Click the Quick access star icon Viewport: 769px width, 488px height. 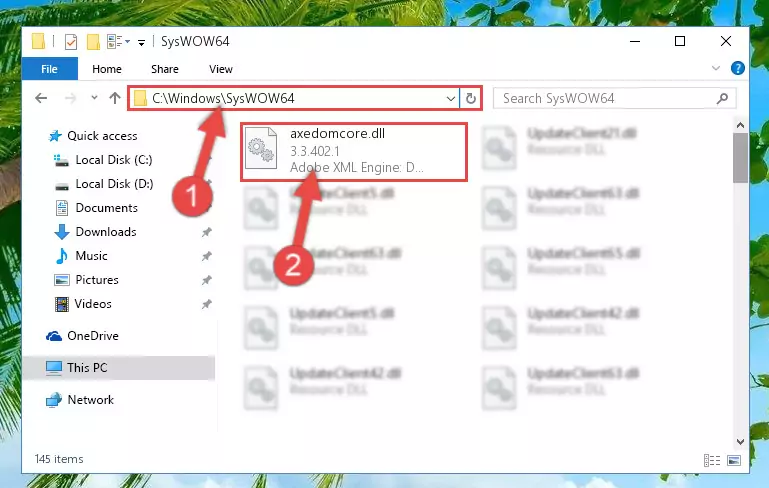coord(55,136)
